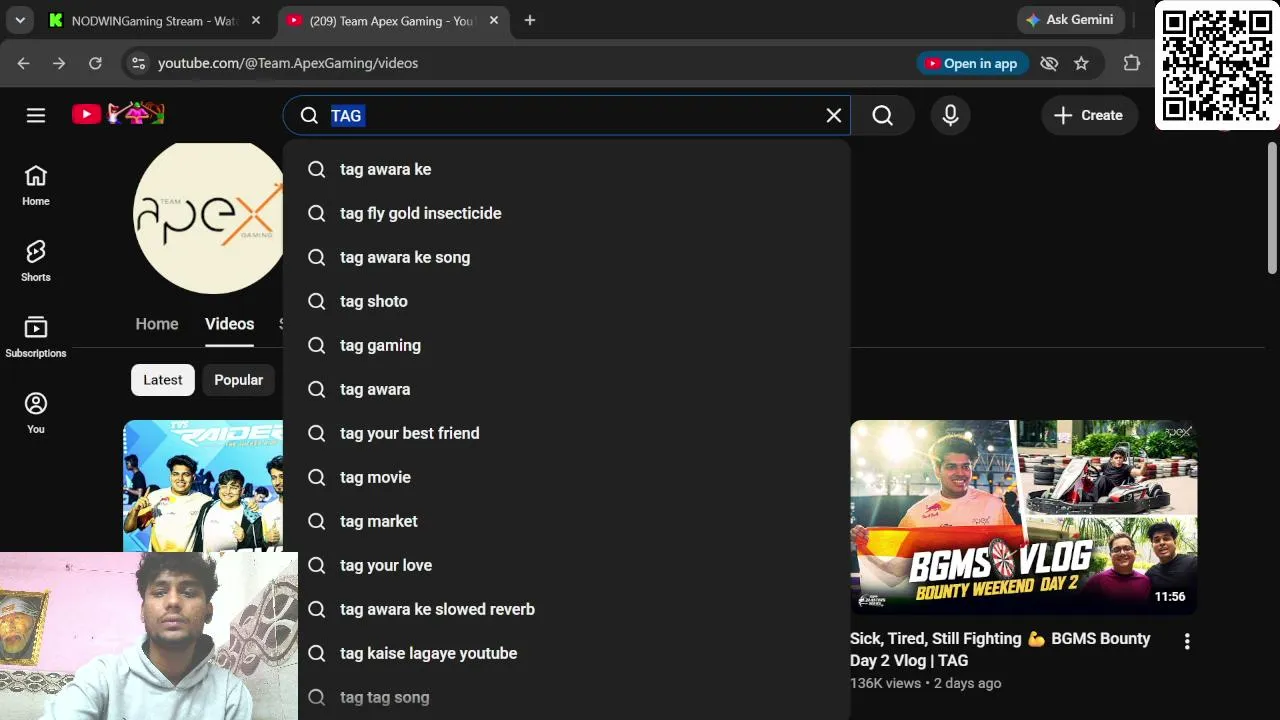Image resolution: width=1280 pixels, height=720 pixels.
Task: Open the You section in the sidebar
Action: (36, 414)
